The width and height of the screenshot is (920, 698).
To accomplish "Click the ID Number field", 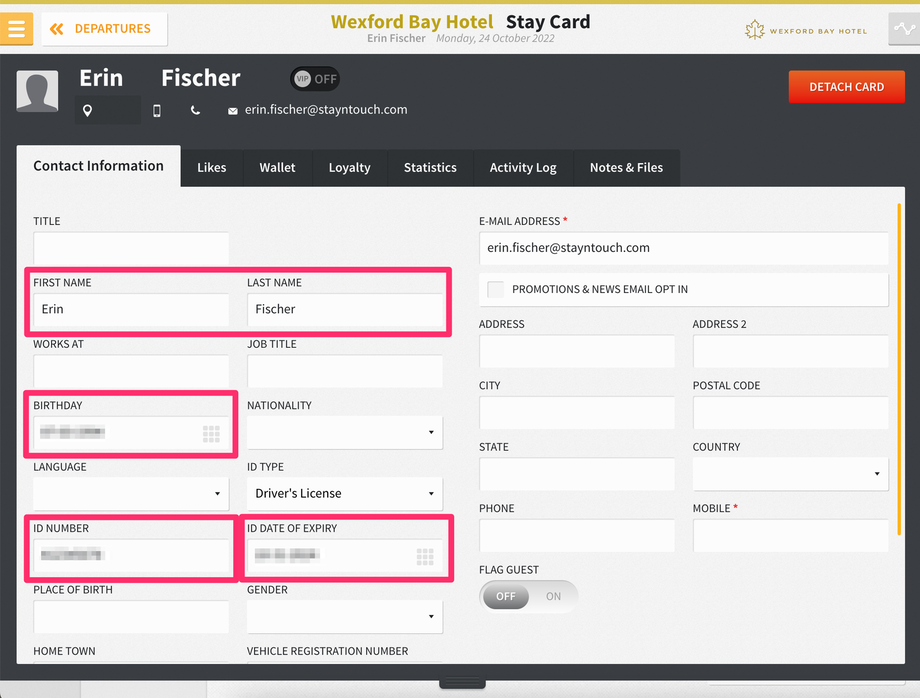I will pyautogui.click(x=131, y=555).
